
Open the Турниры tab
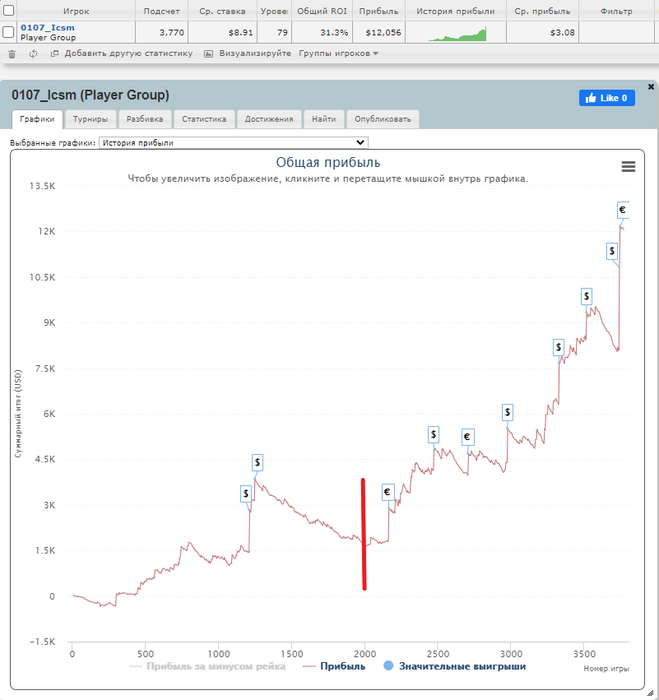(91, 119)
